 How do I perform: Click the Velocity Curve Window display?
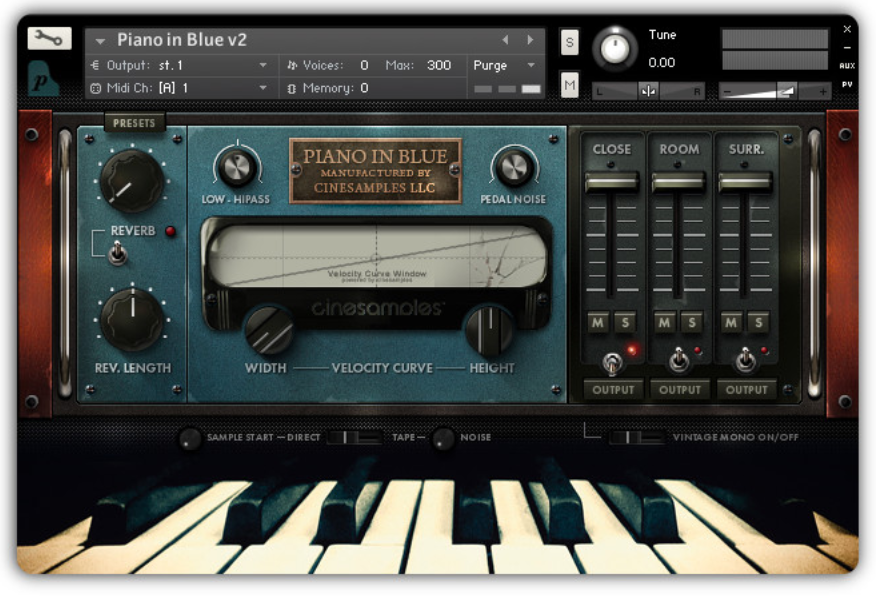[x=376, y=257]
